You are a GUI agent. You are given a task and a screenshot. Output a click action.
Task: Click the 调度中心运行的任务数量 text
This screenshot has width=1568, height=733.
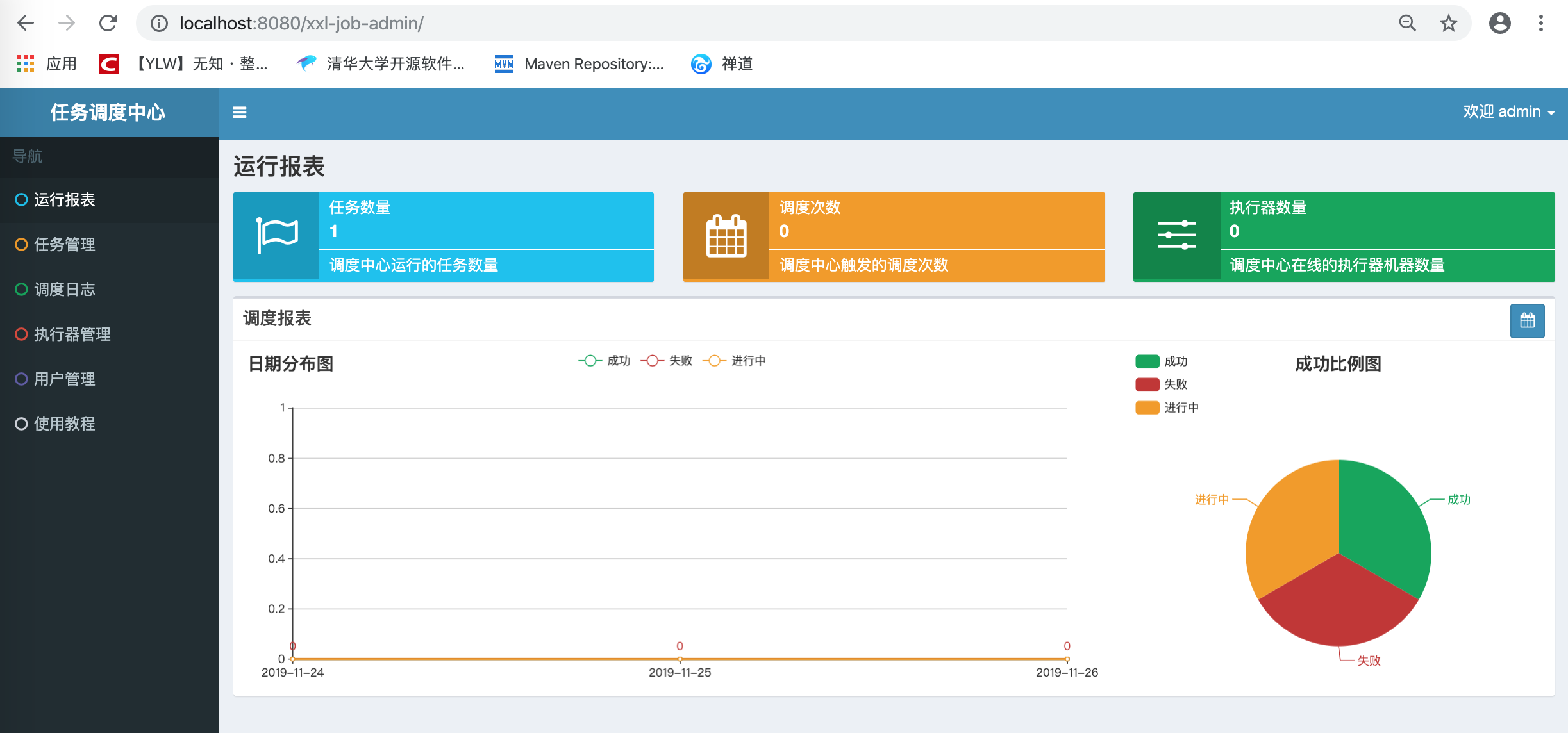413,265
